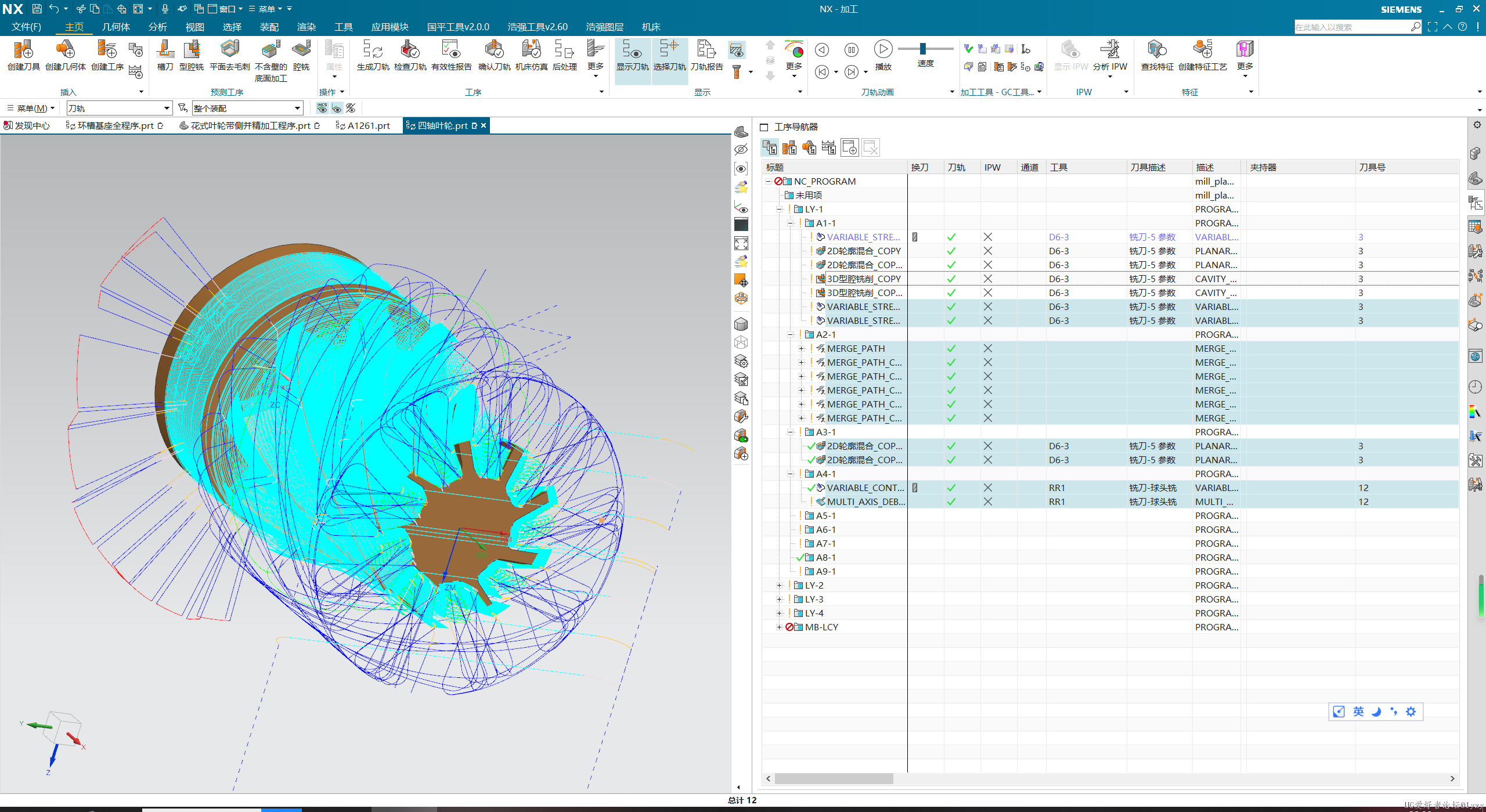Select the 3D型腔铣削_COPY operation row
The width and height of the screenshot is (1486, 812).
[x=1110, y=279]
